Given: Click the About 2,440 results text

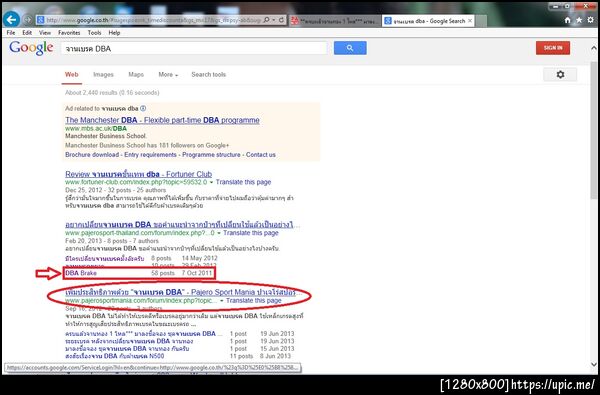Looking at the screenshot, I should 112,93.
